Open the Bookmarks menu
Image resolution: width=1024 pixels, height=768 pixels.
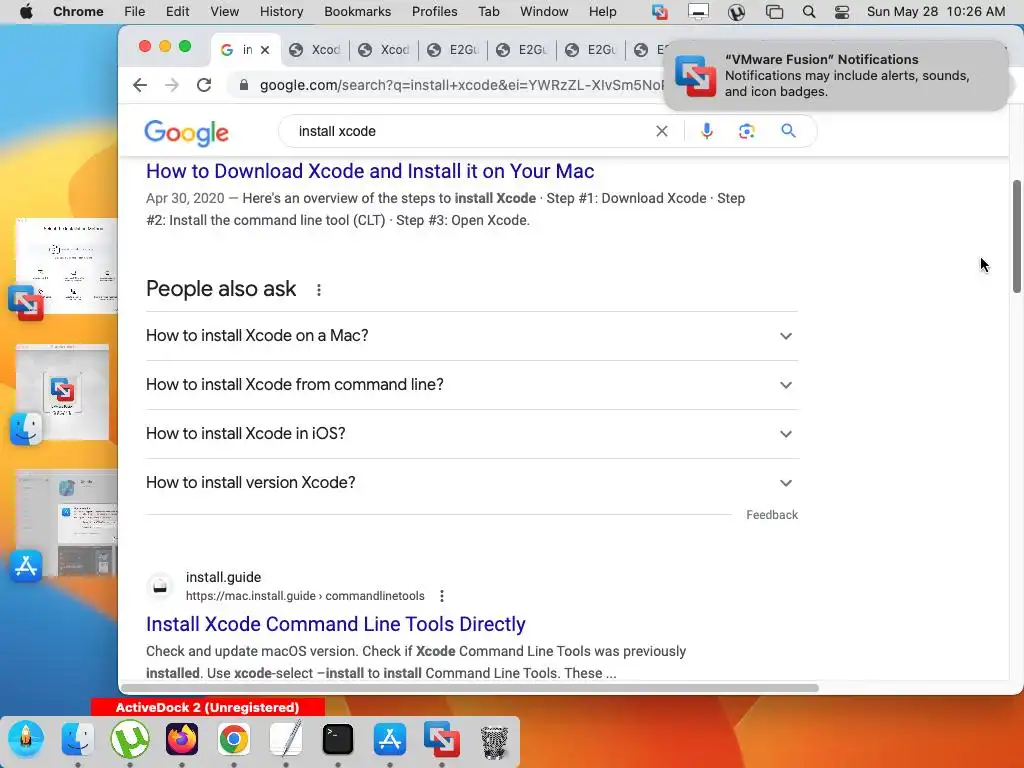(357, 11)
